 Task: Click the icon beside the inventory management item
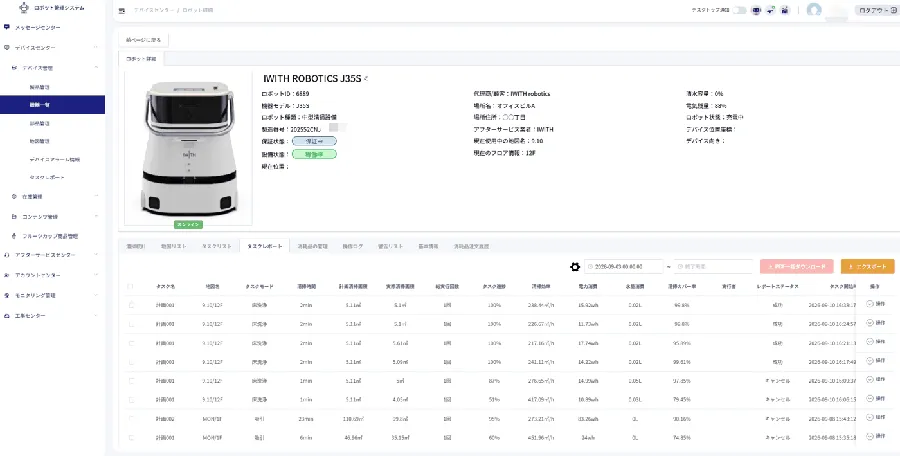(x=14, y=196)
